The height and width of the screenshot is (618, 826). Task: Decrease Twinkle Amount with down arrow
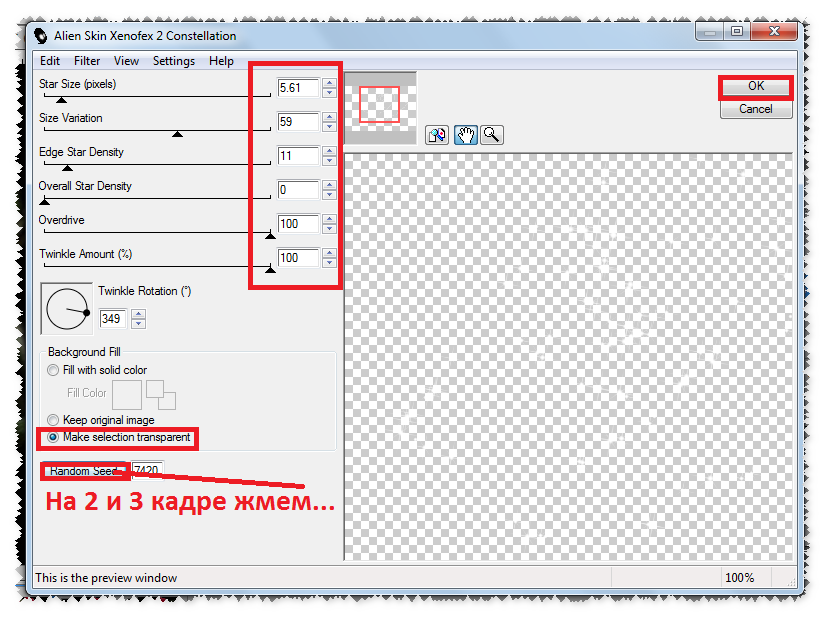[329, 262]
